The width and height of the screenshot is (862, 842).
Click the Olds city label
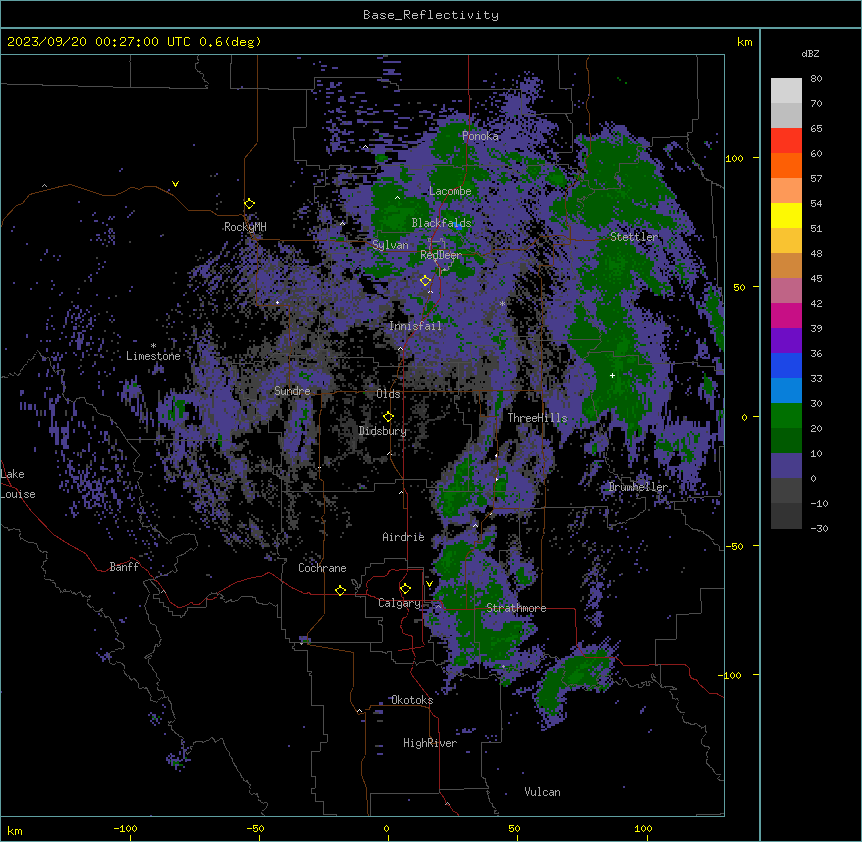point(388,394)
